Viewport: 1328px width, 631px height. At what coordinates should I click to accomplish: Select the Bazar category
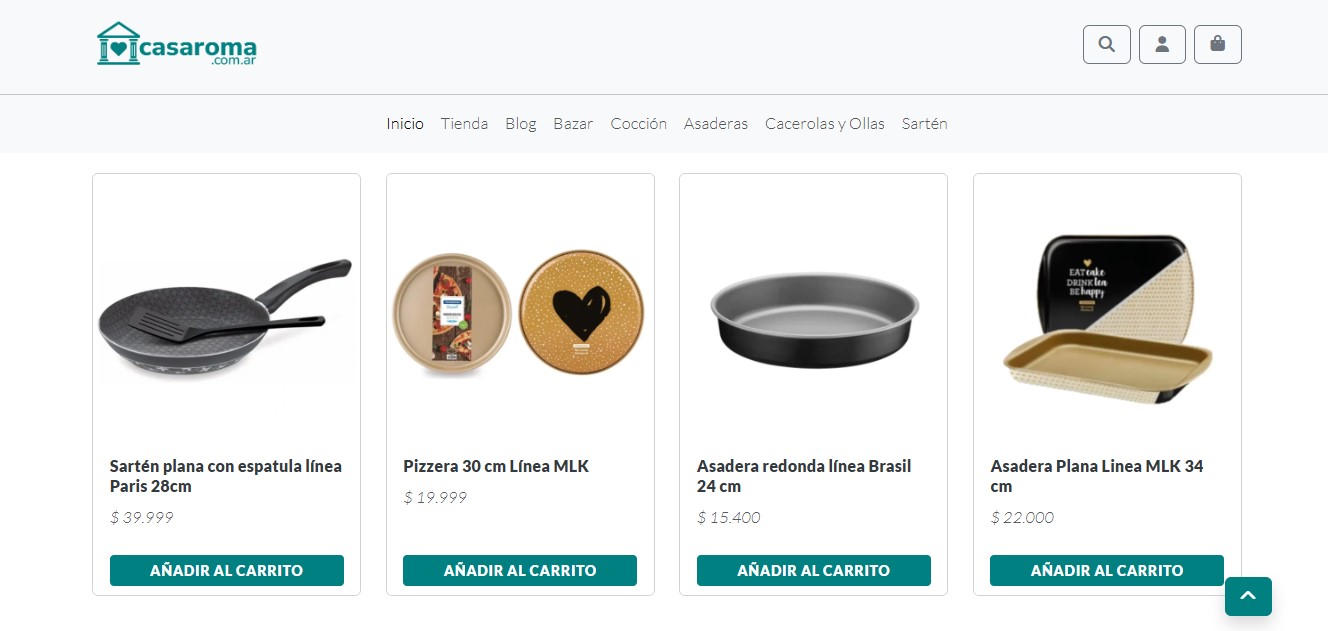573,124
